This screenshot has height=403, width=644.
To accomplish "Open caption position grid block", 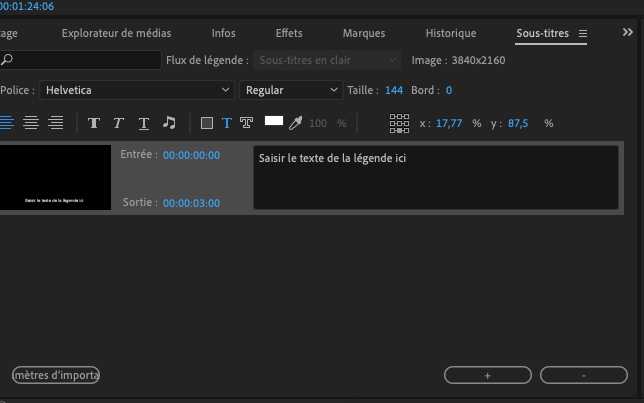I will point(399,123).
